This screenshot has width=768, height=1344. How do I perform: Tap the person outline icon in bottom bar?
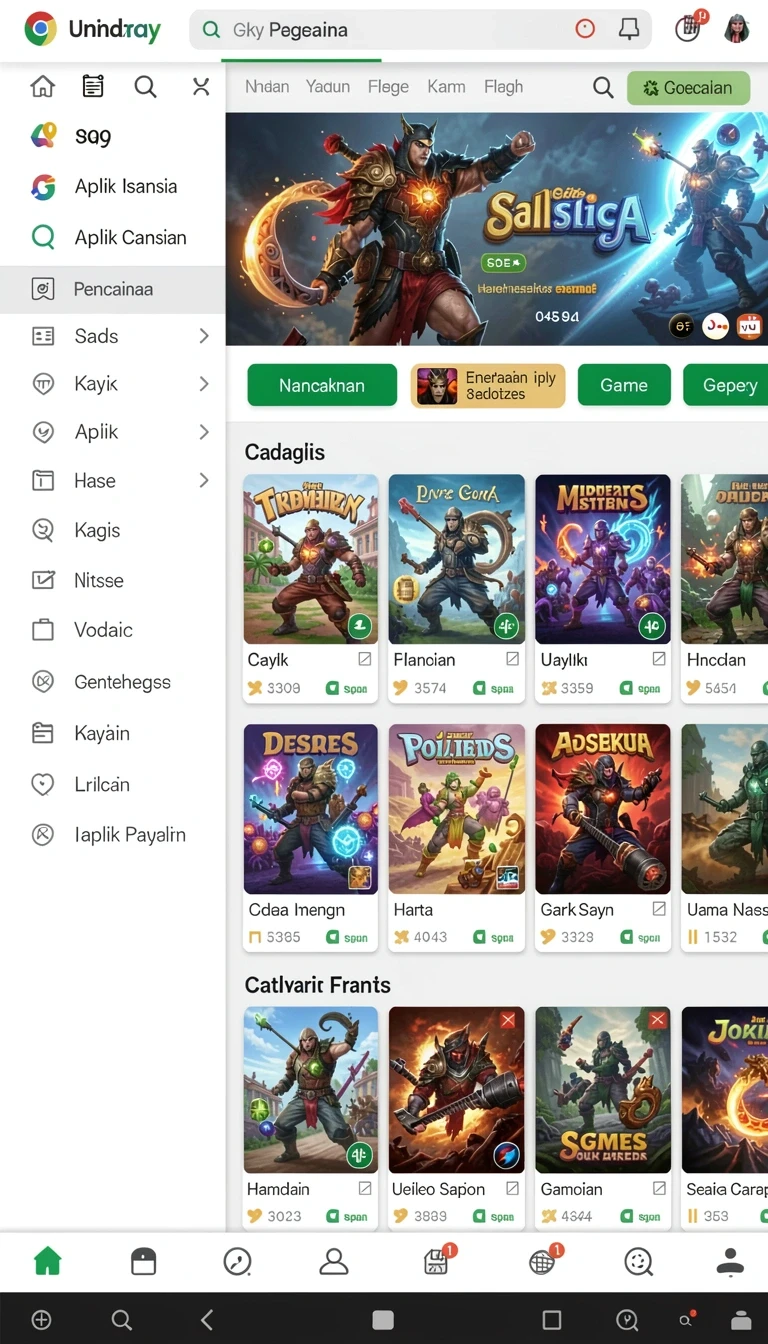(x=333, y=1262)
